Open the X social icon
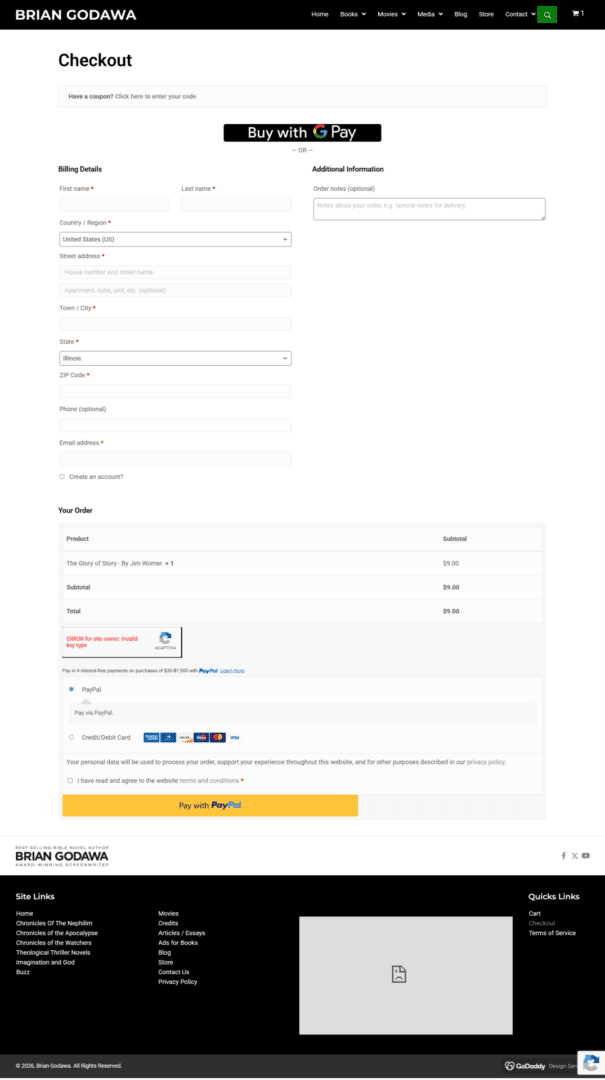The width and height of the screenshot is (605, 1080). [x=574, y=855]
